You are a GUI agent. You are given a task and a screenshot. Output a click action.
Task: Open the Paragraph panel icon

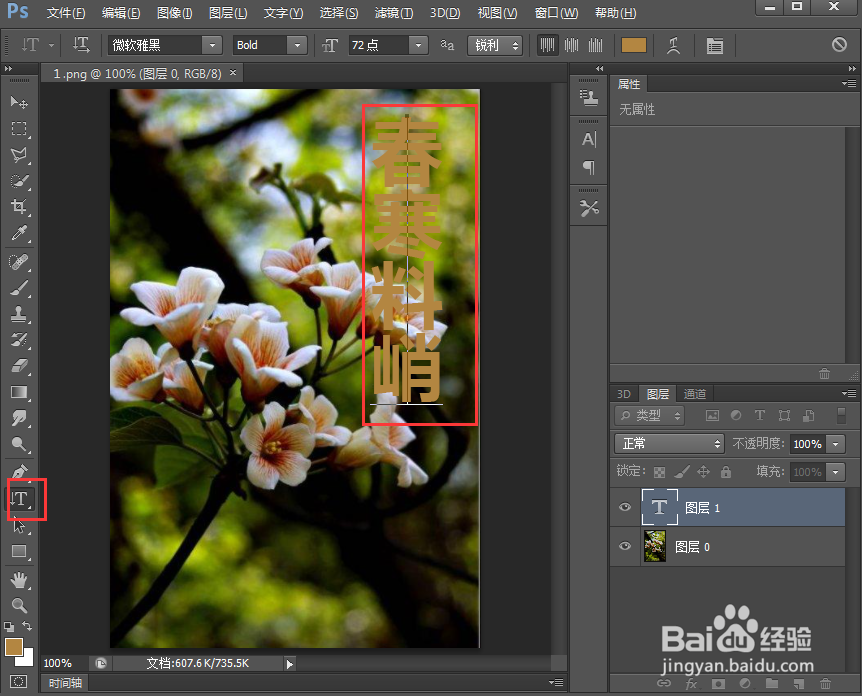[x=589, y=167]
